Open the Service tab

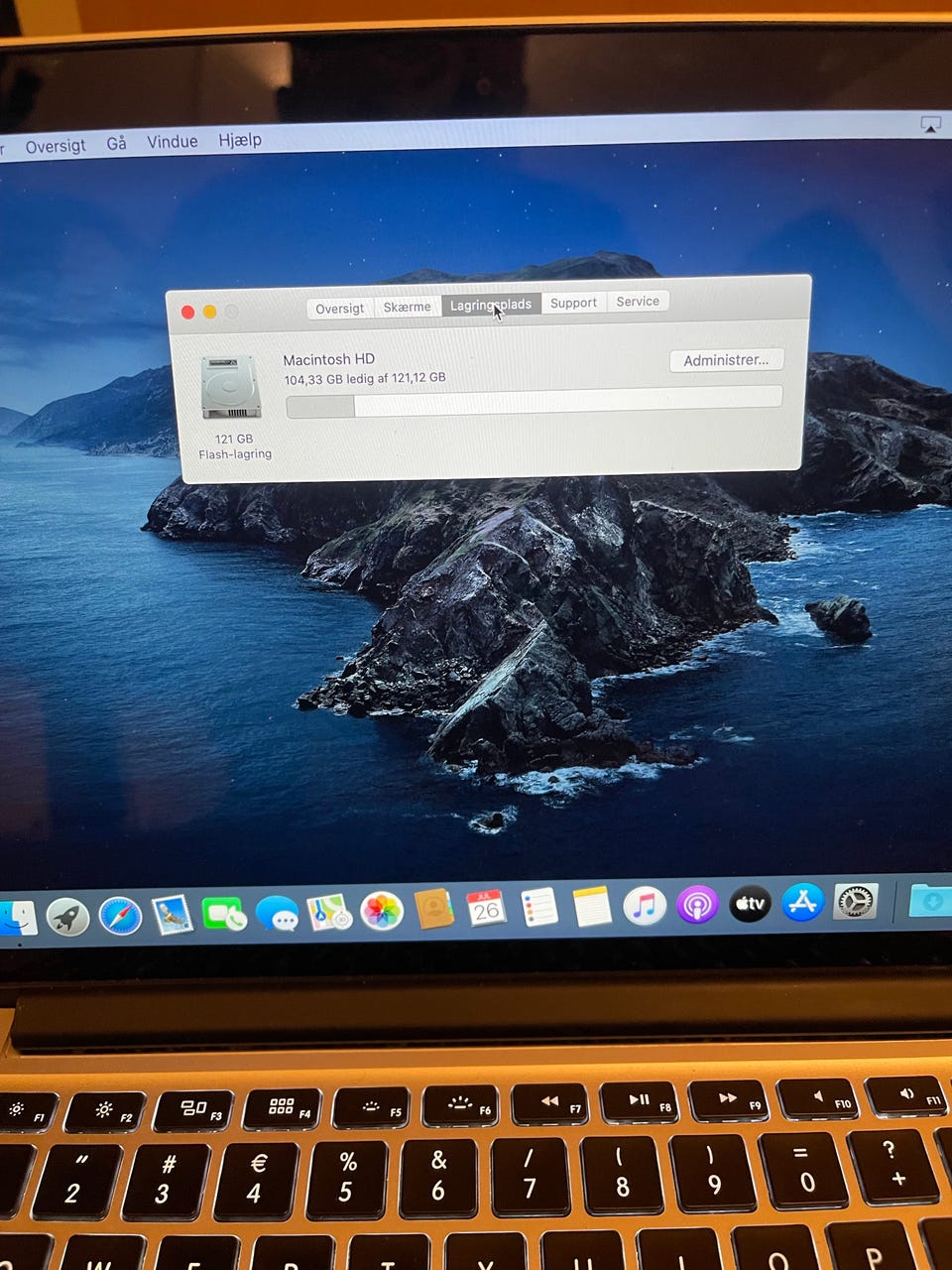(638, 302)
